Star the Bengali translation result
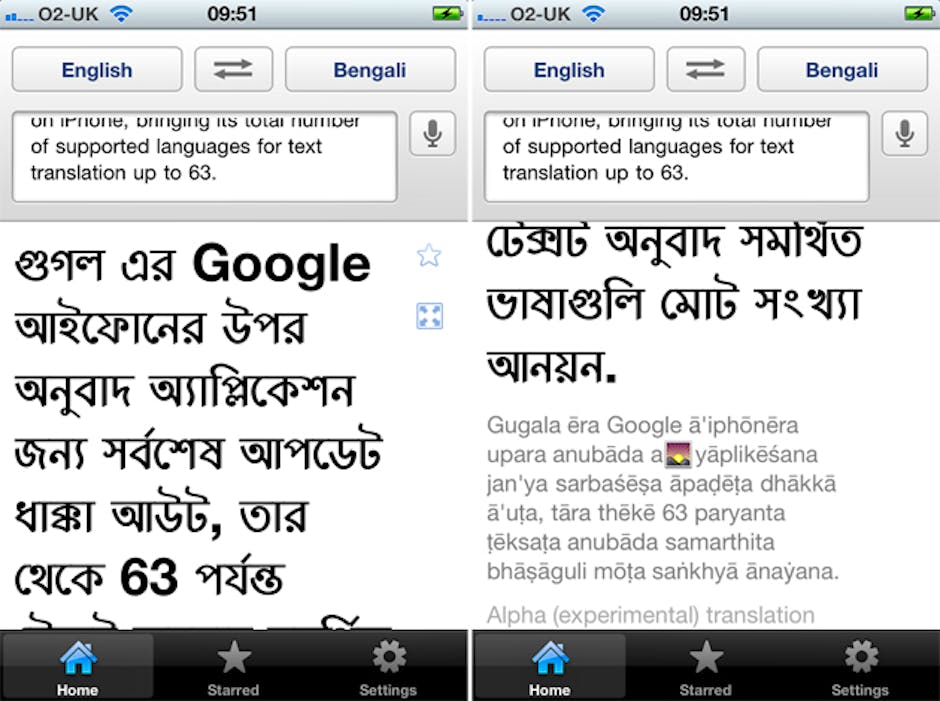 429,255
